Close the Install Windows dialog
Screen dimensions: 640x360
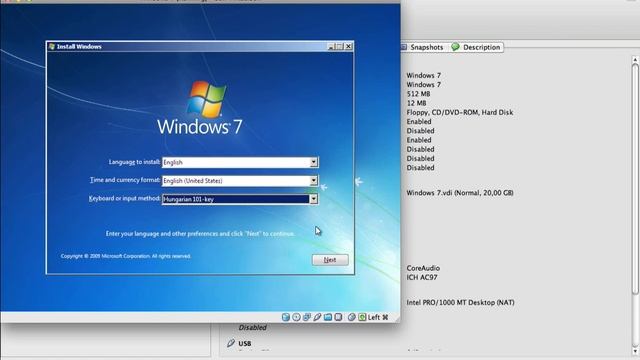pyautogui.click(x=349, y=47)
